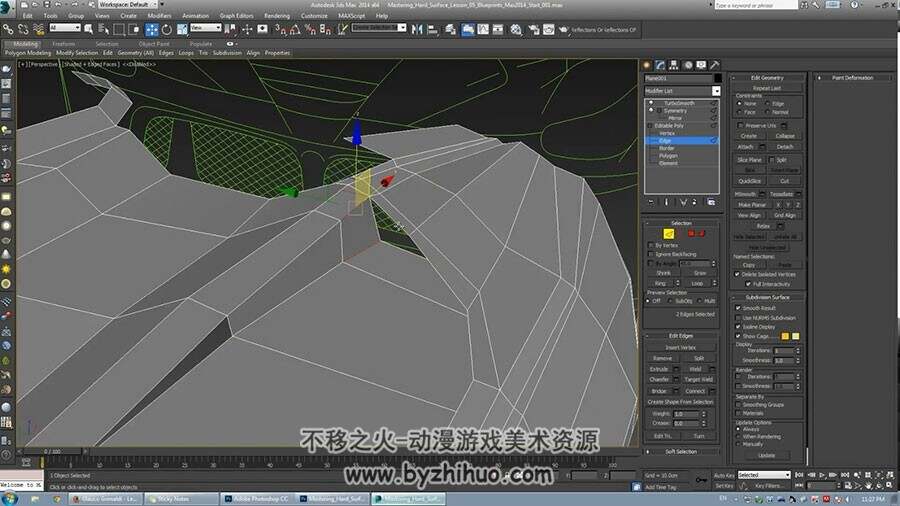The height and width of the screenshot is (506, 900).
Task: Open the Utilities hammer panel
Action: pyautogui.click(x=715, y=65)
